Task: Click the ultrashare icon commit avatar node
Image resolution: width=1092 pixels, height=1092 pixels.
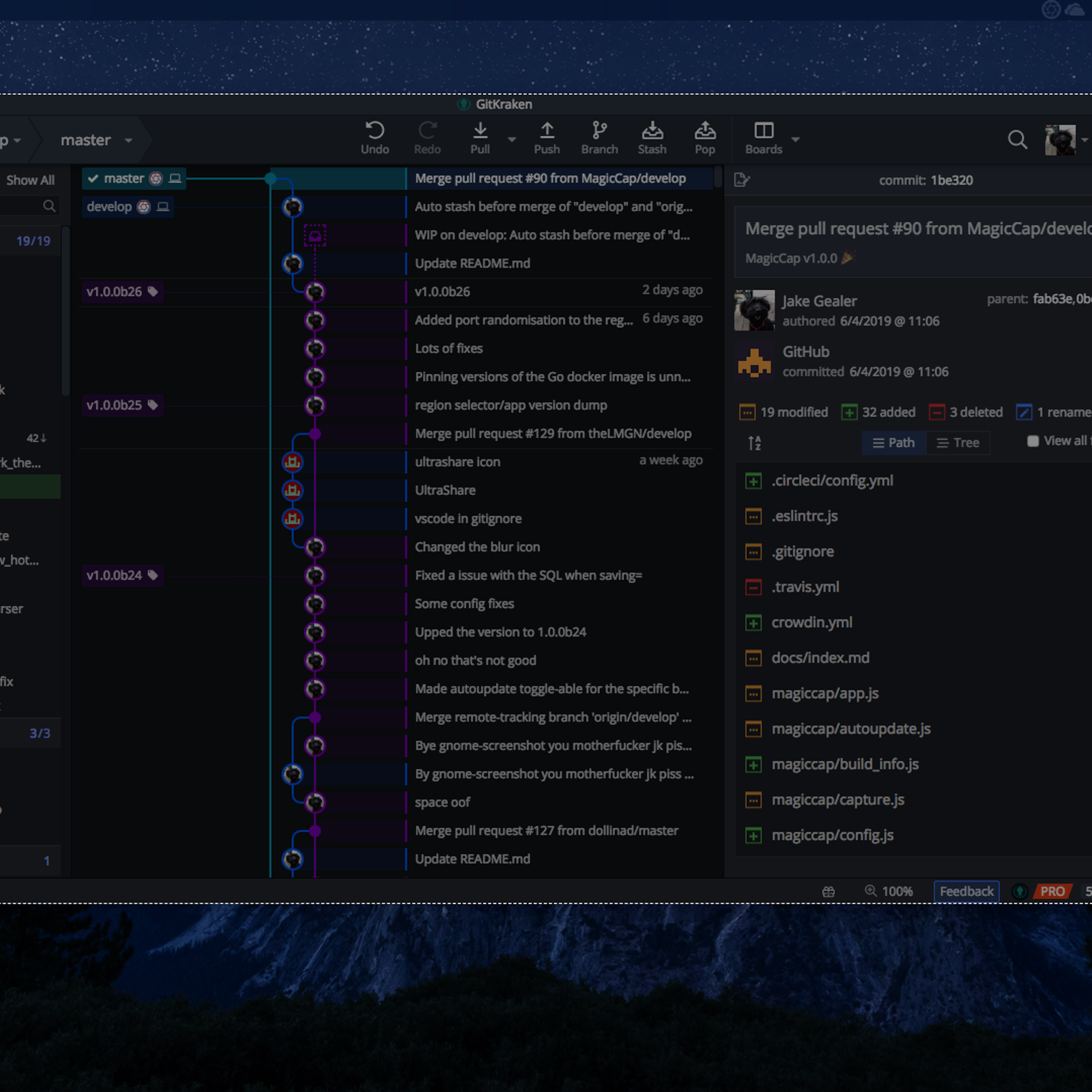Action: [293, 462]
